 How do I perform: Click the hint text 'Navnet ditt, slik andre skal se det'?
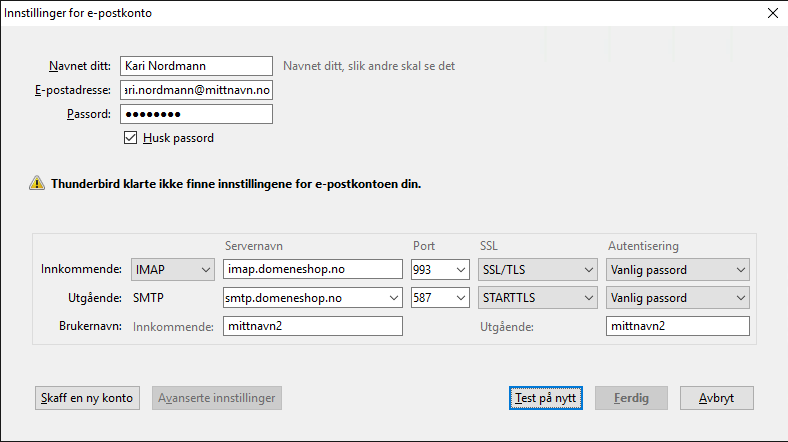pyautogui.click(x=369, y=66)
